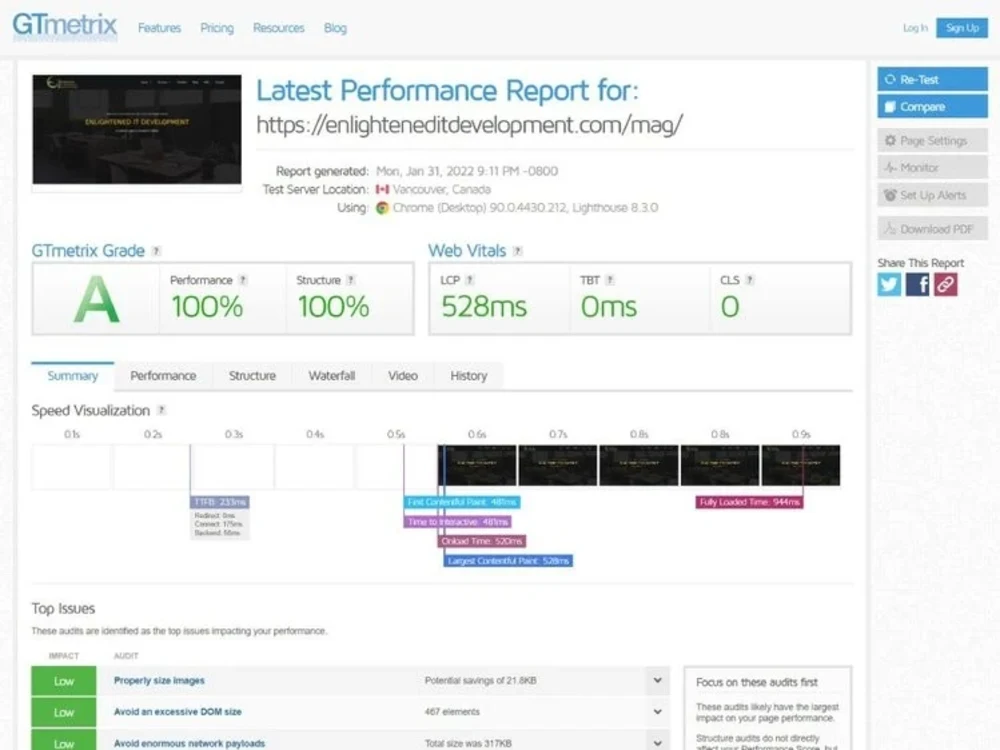1000x750 pixels.
Task: Open Page Settings
Action: [x=932, y=140]
